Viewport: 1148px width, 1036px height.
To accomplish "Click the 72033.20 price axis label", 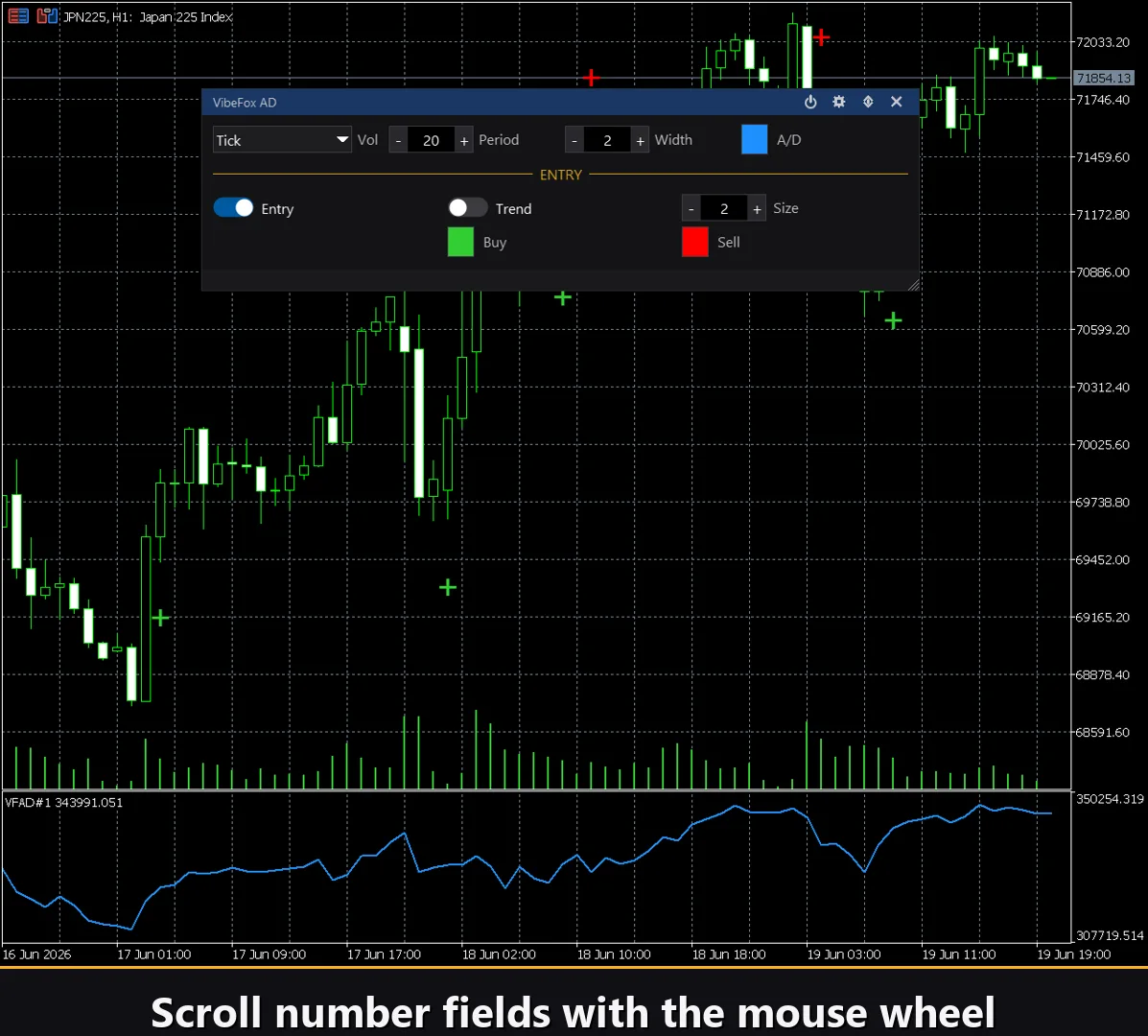I will pos(1103,42).
